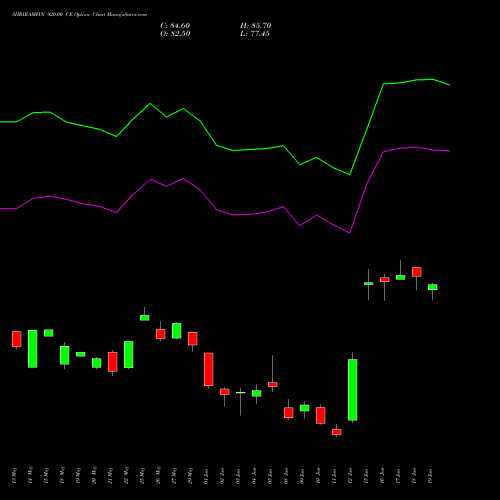Viewport: 500px width, 500px height.
Task: Click the 14 May date label
Action: point(30,475)
